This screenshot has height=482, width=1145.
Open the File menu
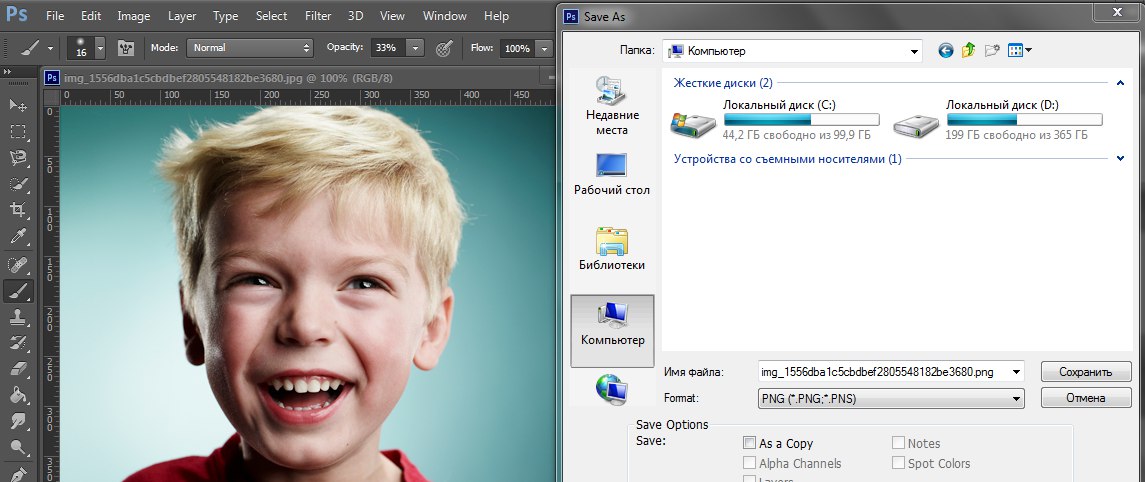[x=55, y=15]
